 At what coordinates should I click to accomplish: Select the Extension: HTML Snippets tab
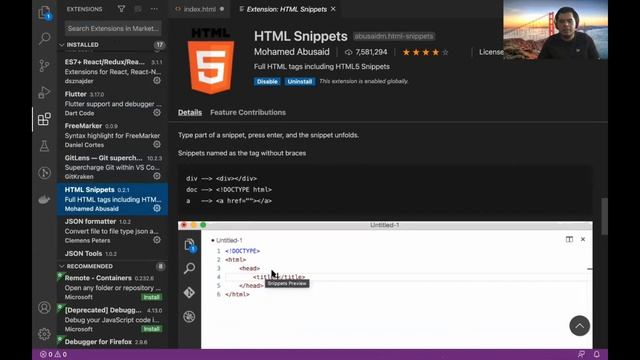pyautogui.click(x=287, y=9)
